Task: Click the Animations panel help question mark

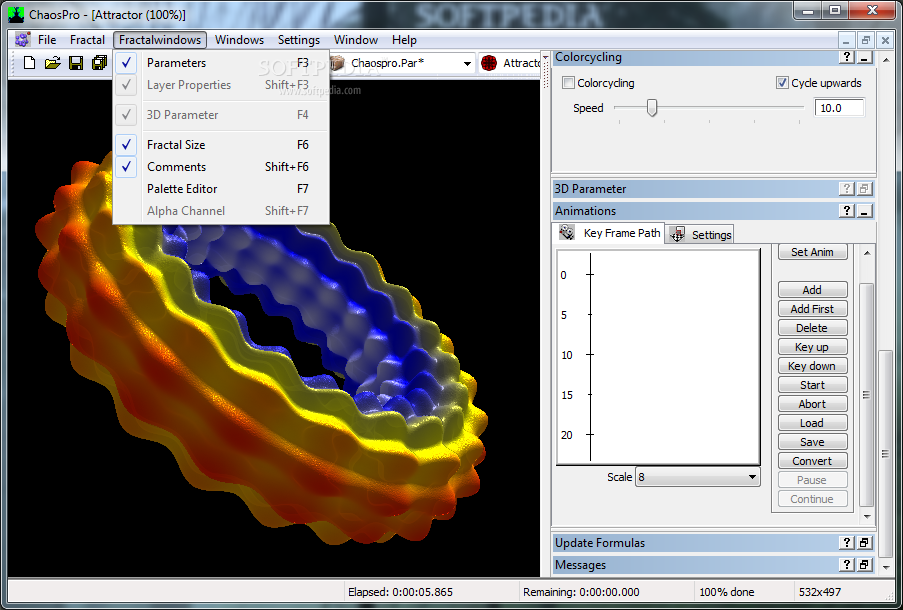Action: [x=846, y=211]
